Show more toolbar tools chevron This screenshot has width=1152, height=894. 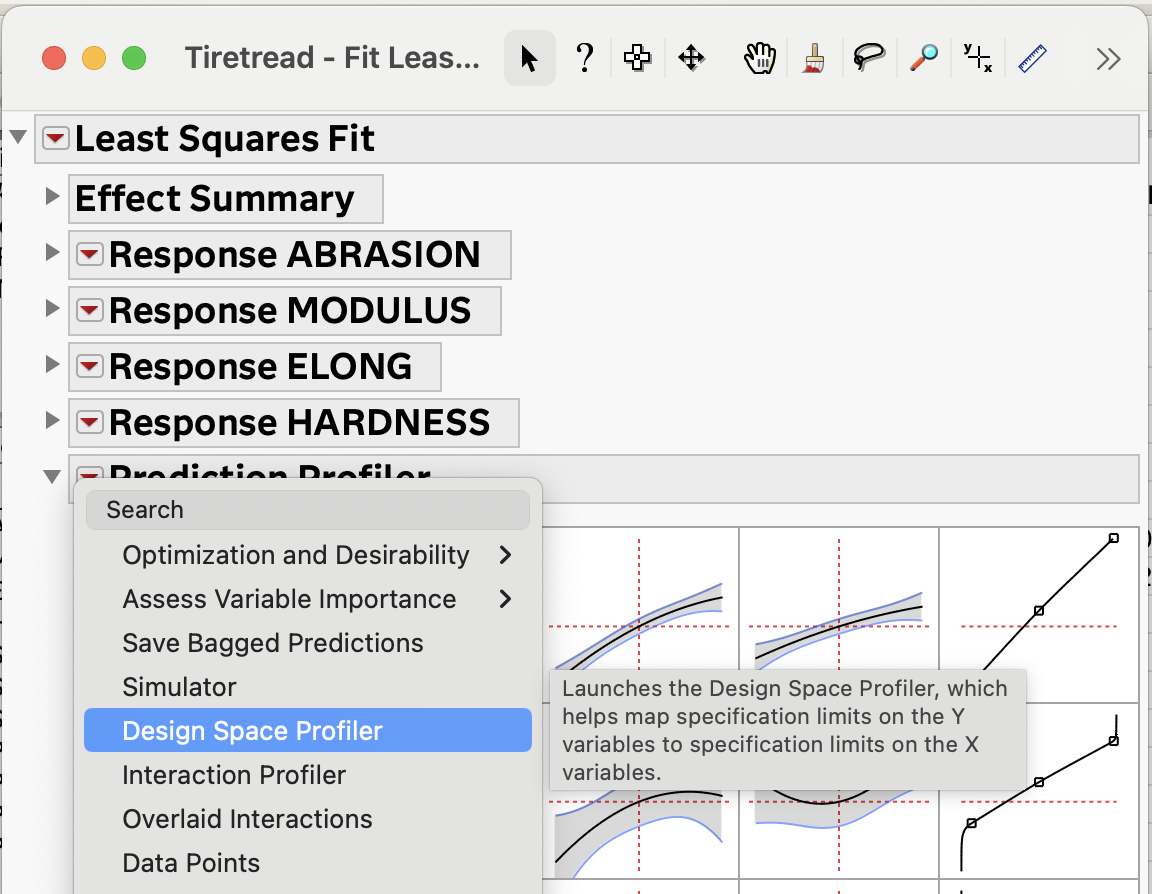click(1108, 58)
